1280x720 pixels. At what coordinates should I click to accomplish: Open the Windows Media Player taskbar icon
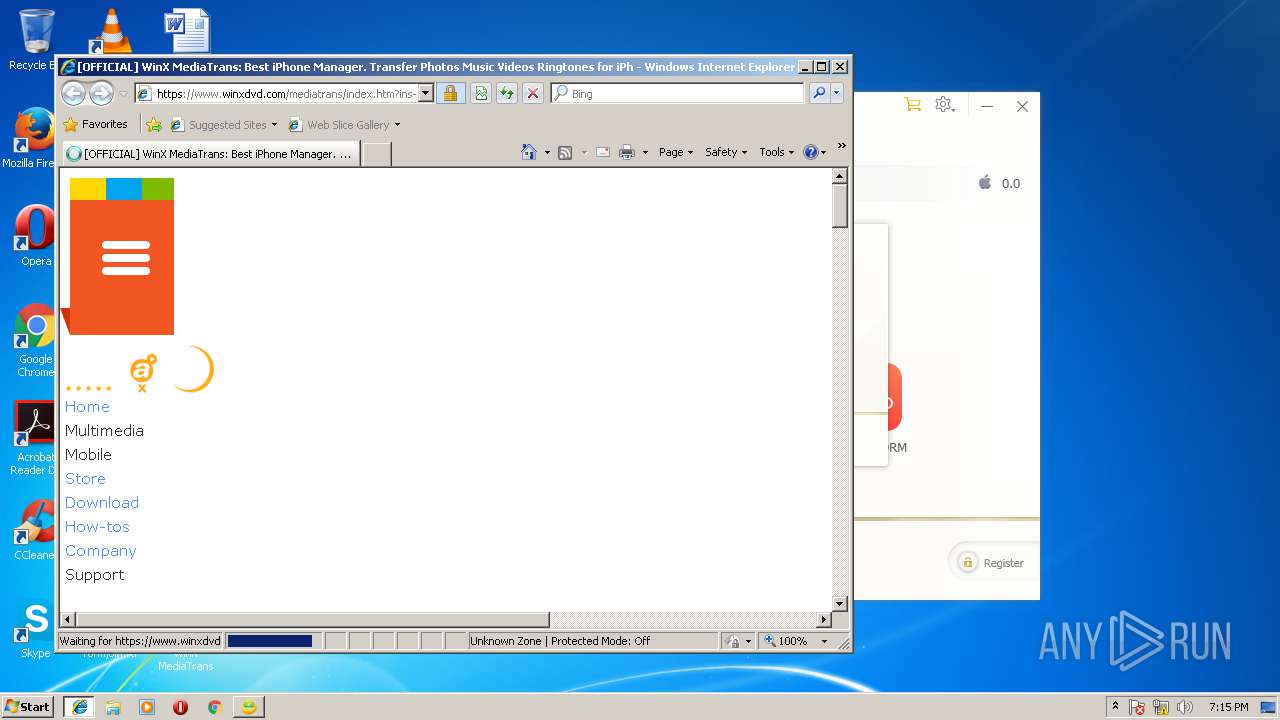pos(147,707)
